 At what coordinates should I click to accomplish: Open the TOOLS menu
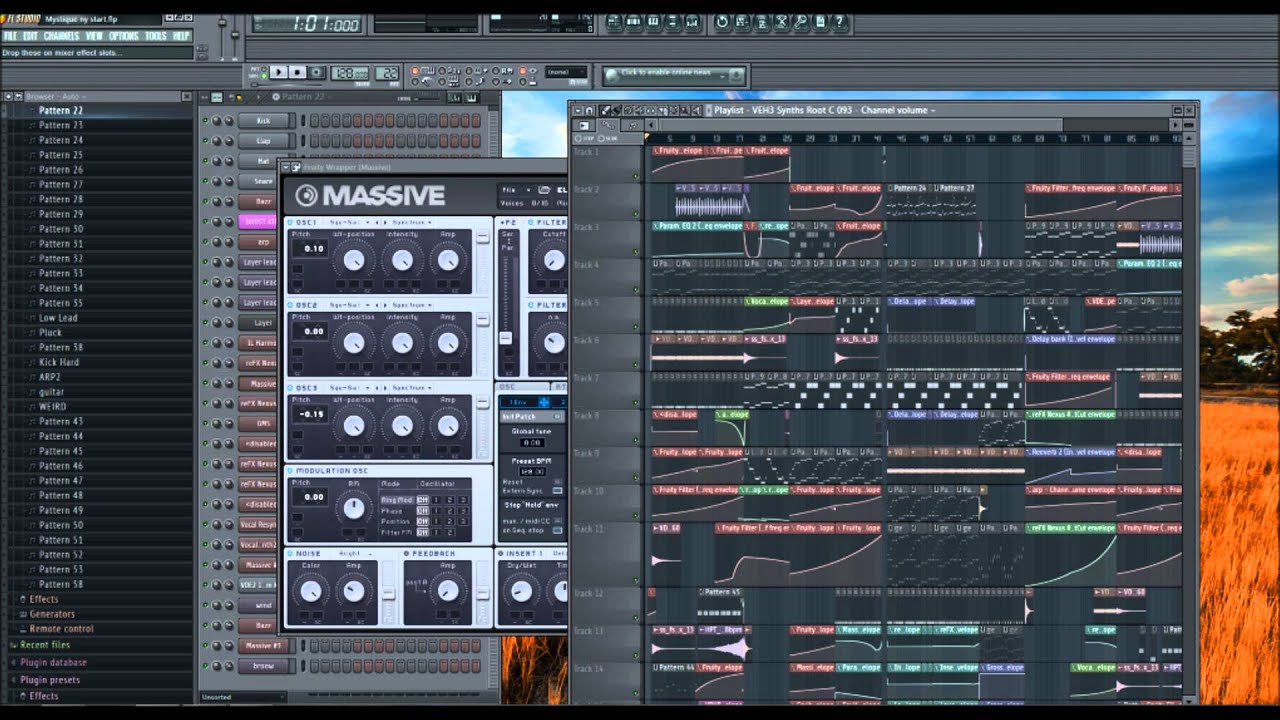click(x=156, y=36)
